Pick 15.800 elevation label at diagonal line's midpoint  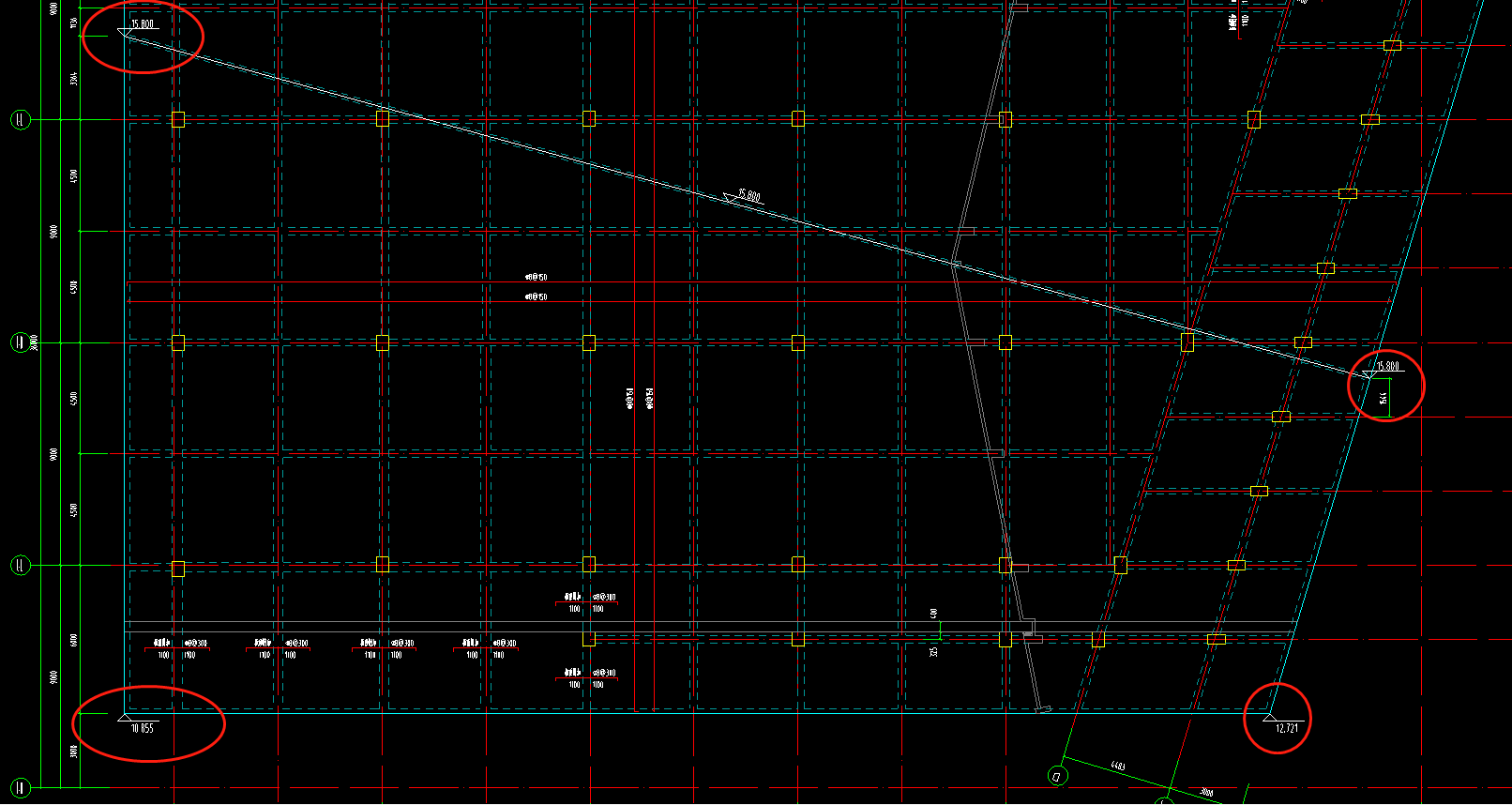pos(748,195)
